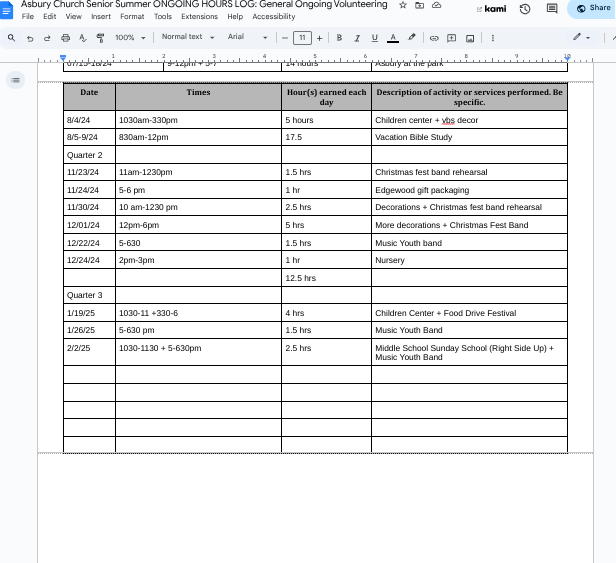Click the description column header cell
The image size is (616, 563).
(x=469, y=97)
